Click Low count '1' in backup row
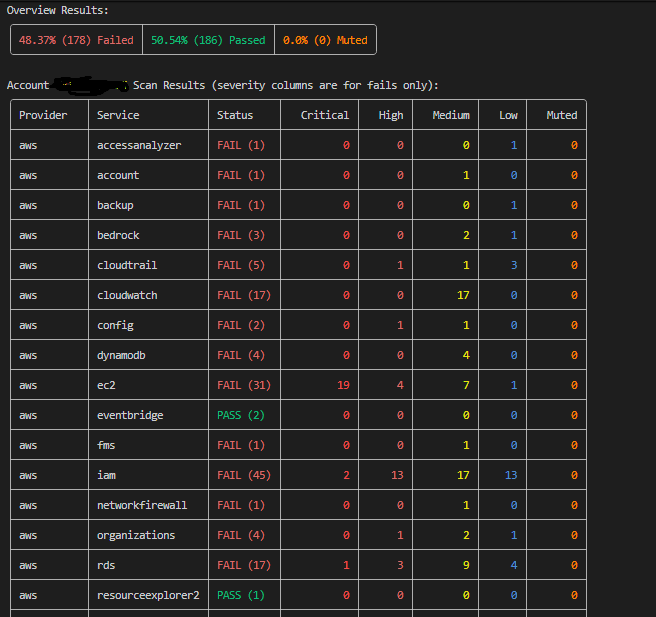The width and height of the screenshot is (656, 617). pos(514,205)
